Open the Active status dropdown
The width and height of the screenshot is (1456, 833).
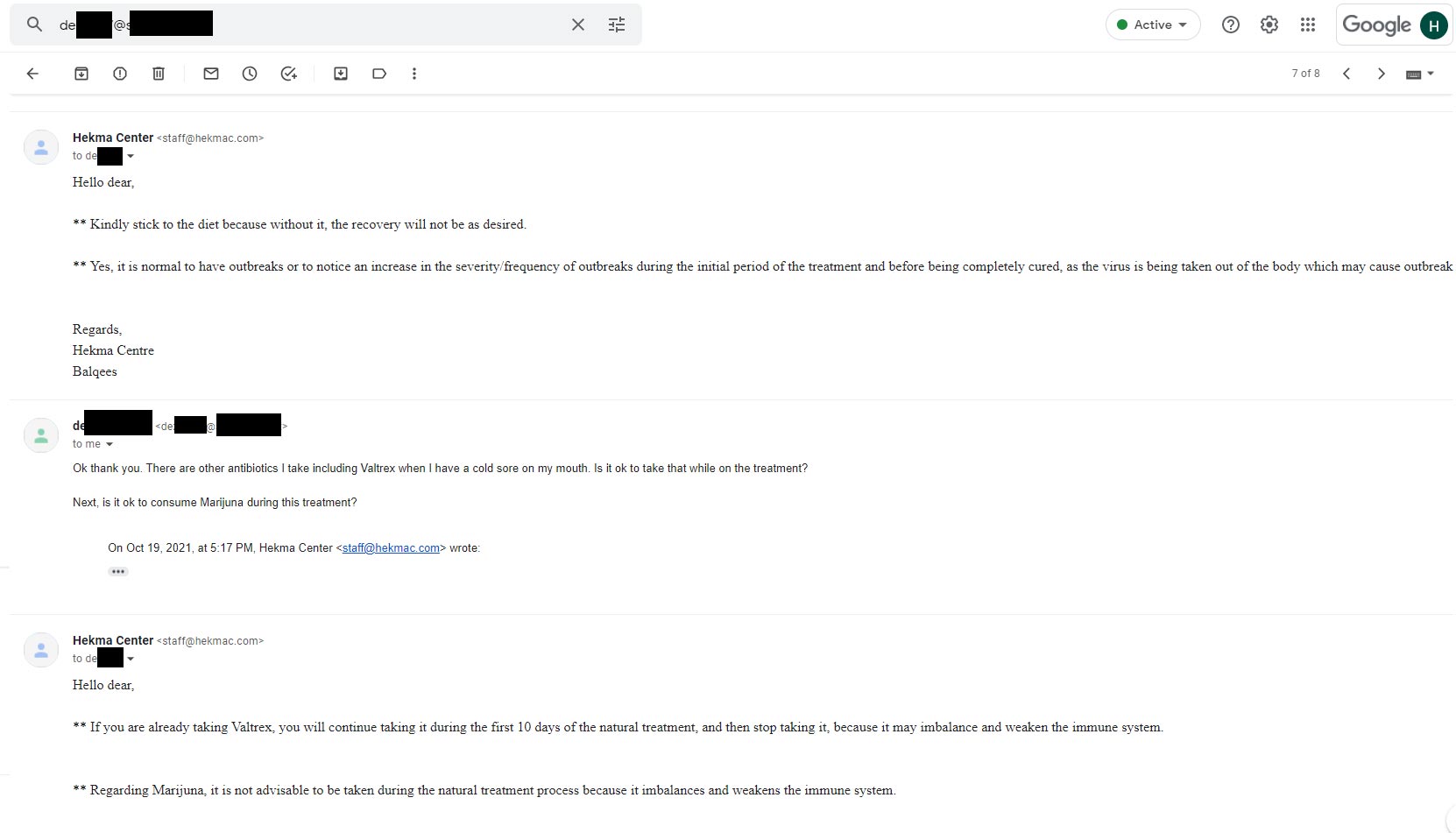[1153, 25]
